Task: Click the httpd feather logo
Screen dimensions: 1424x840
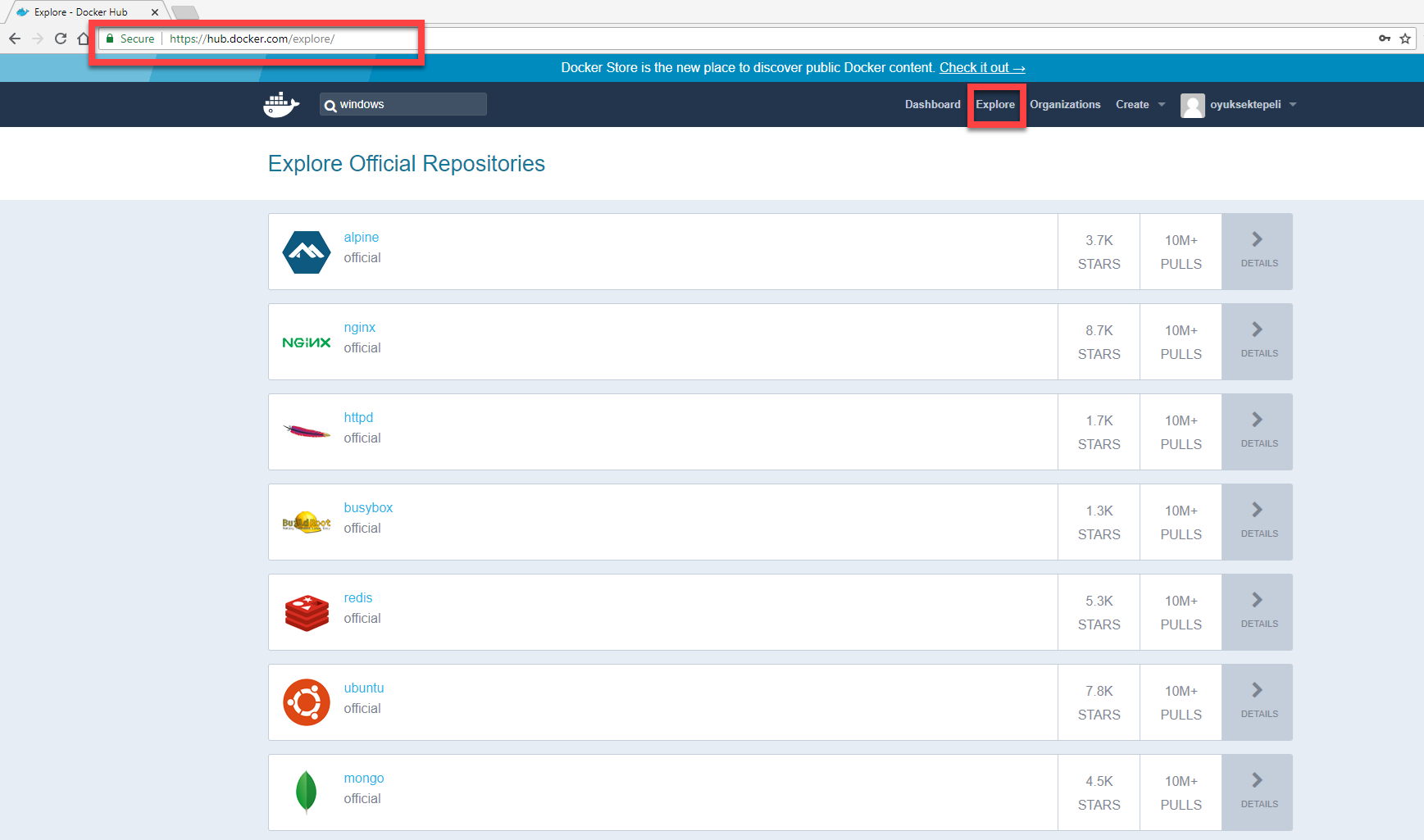Action: (307, 431)
